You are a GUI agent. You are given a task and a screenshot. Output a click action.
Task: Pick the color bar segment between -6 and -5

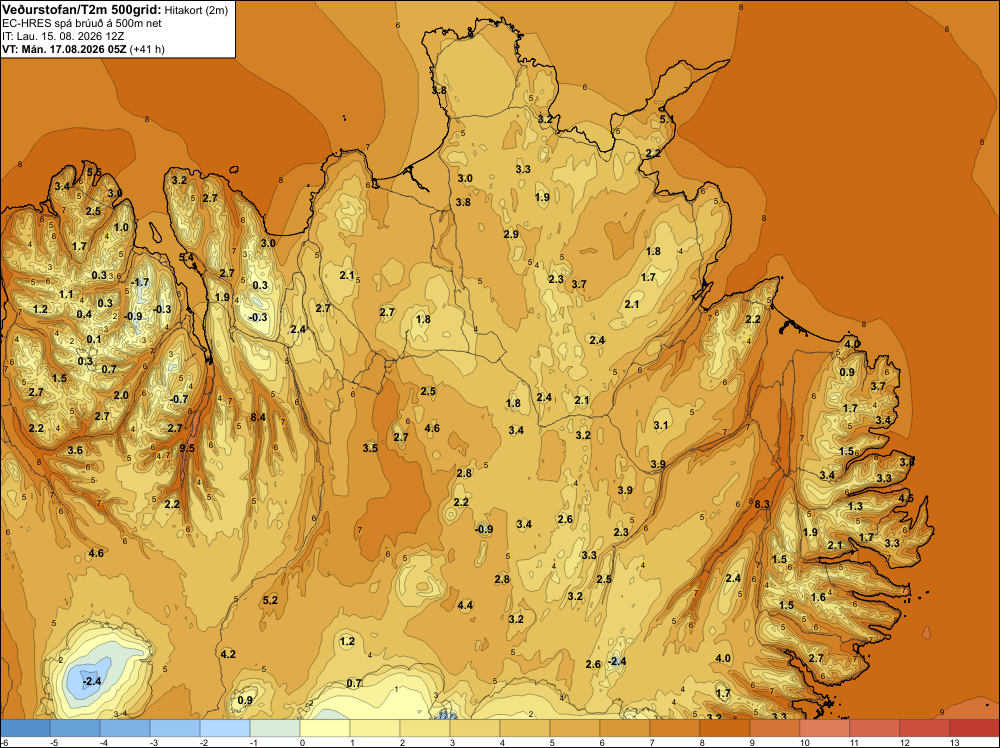[26, 728]
